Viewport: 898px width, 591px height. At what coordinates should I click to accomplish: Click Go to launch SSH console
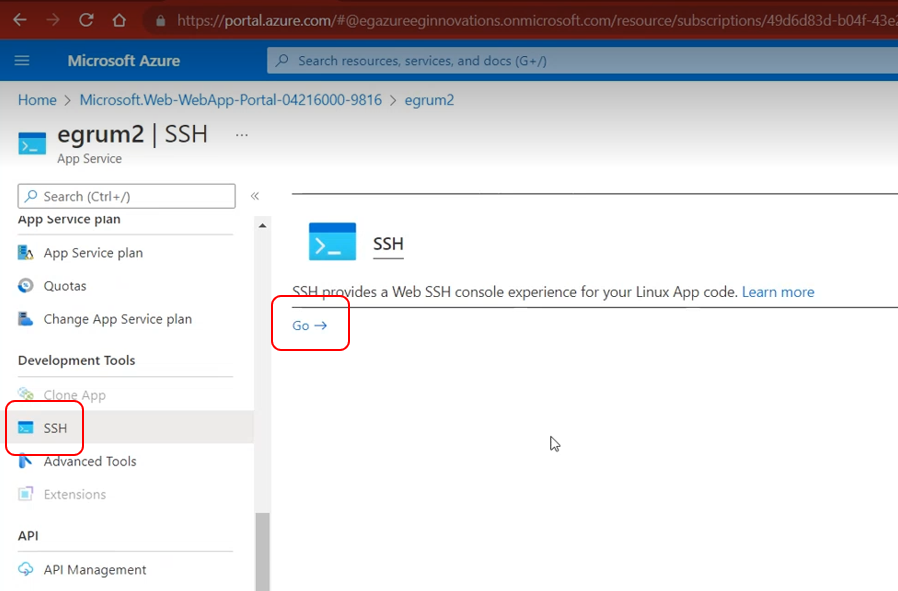pyautogui.click(x=309, y=325)
